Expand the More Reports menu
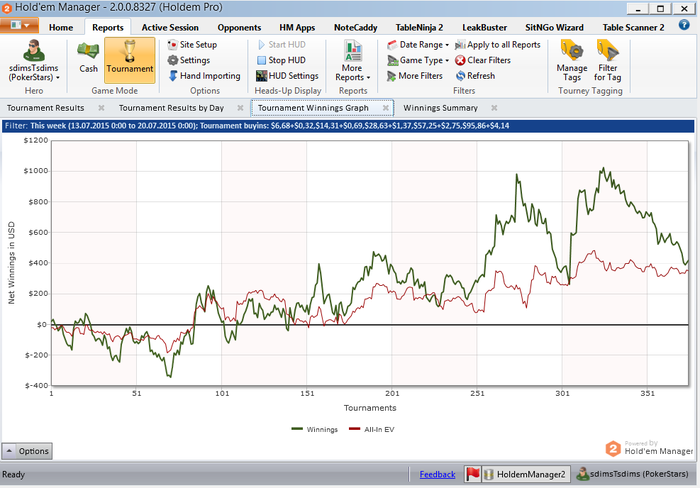The height and width of the screenshot is (488, 700). pos(353,61)
